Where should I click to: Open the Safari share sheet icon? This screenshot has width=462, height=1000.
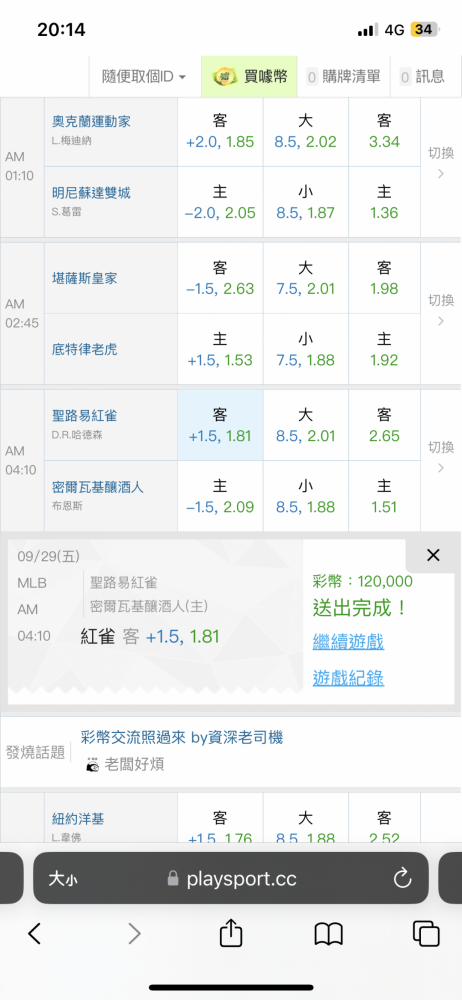[231, 934]
